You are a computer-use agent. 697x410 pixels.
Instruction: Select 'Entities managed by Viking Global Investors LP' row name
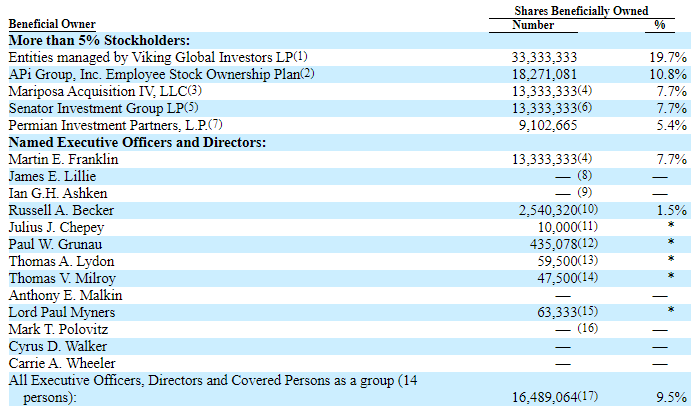(151, 57)
